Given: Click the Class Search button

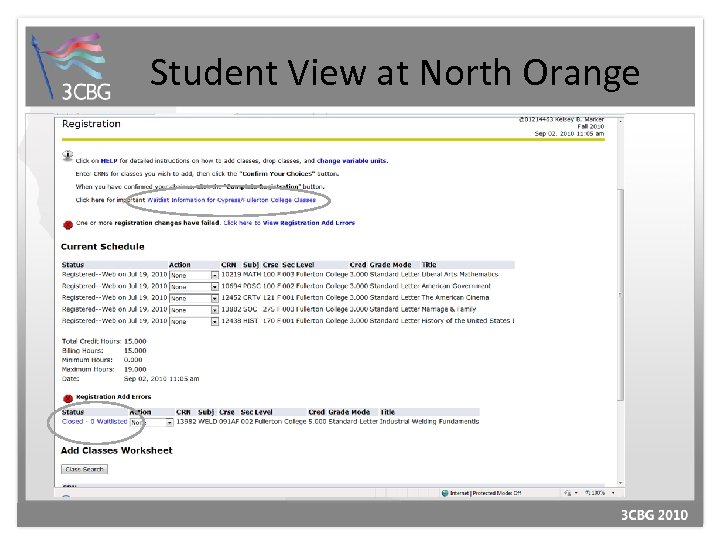Looking at the screenshot, I should 84,469.
